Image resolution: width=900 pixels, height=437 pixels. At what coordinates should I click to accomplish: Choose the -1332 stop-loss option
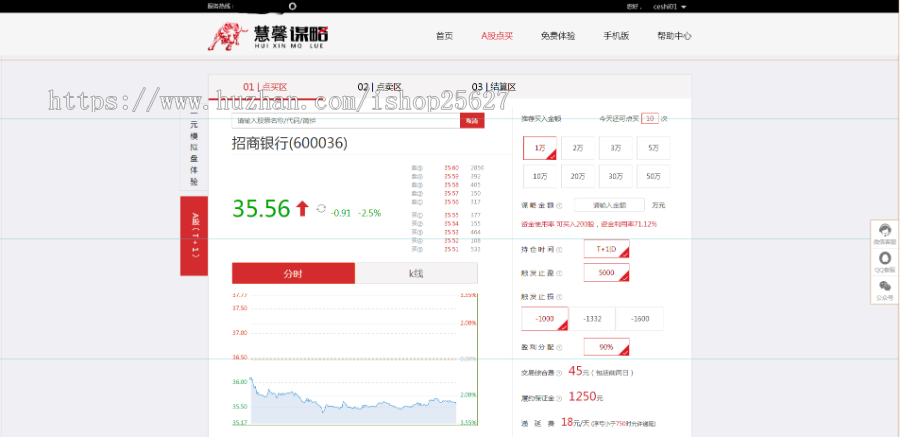(x=592, y=319)
